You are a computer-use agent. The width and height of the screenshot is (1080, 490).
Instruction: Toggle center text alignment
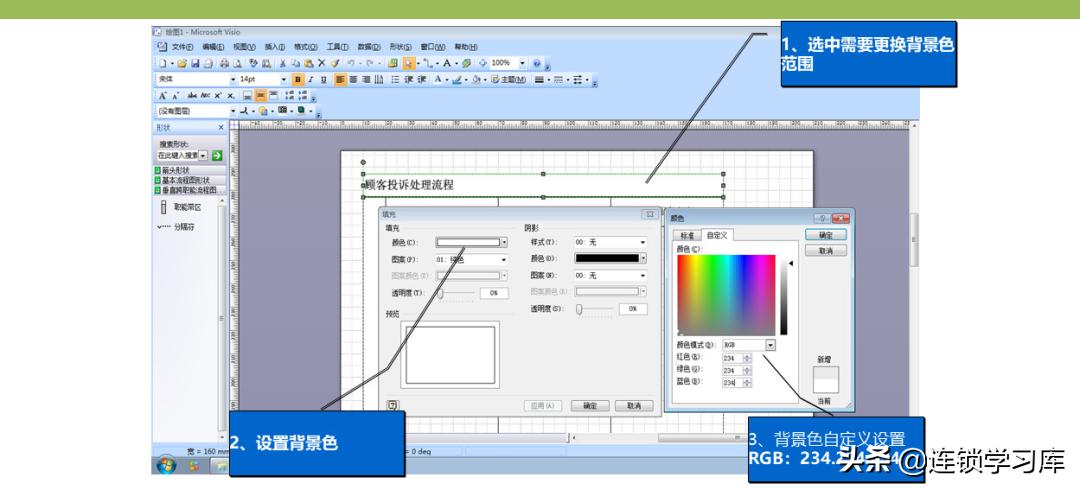point(354,79)
